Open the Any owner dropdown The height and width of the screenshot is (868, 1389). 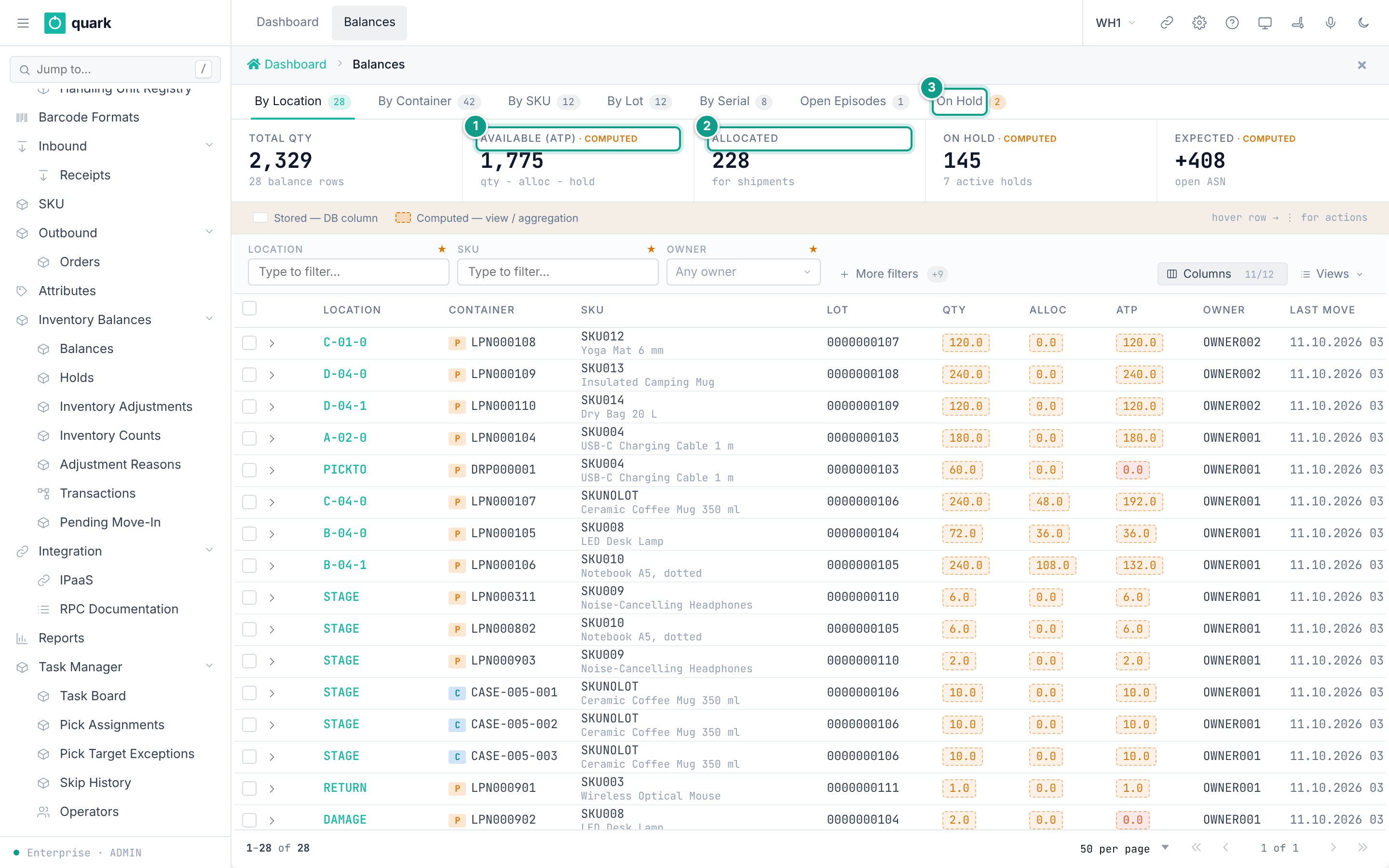[x=743, y=272]
